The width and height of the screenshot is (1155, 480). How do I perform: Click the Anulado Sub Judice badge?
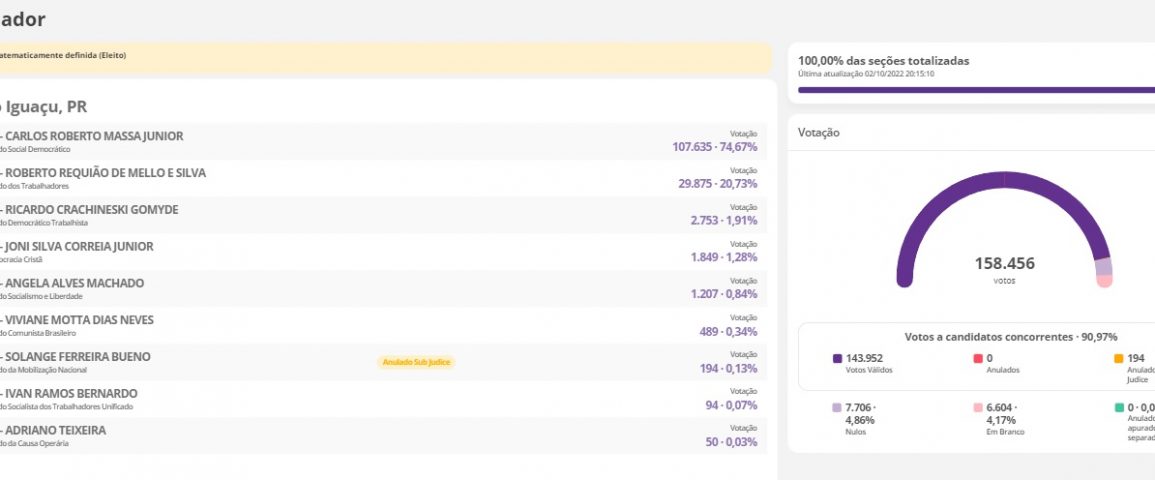click(416, 362)
